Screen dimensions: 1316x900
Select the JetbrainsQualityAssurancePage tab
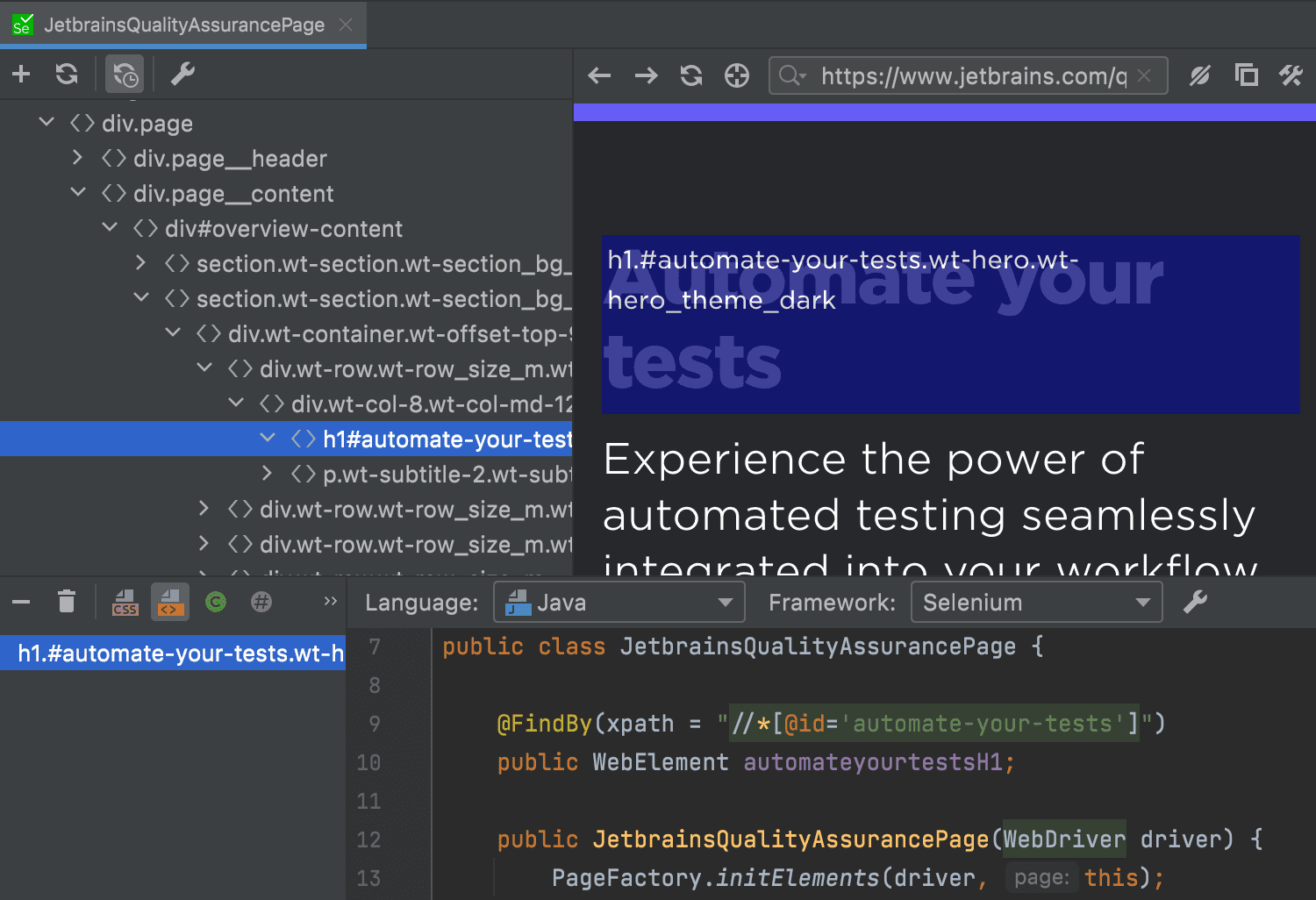coord(182,25)
